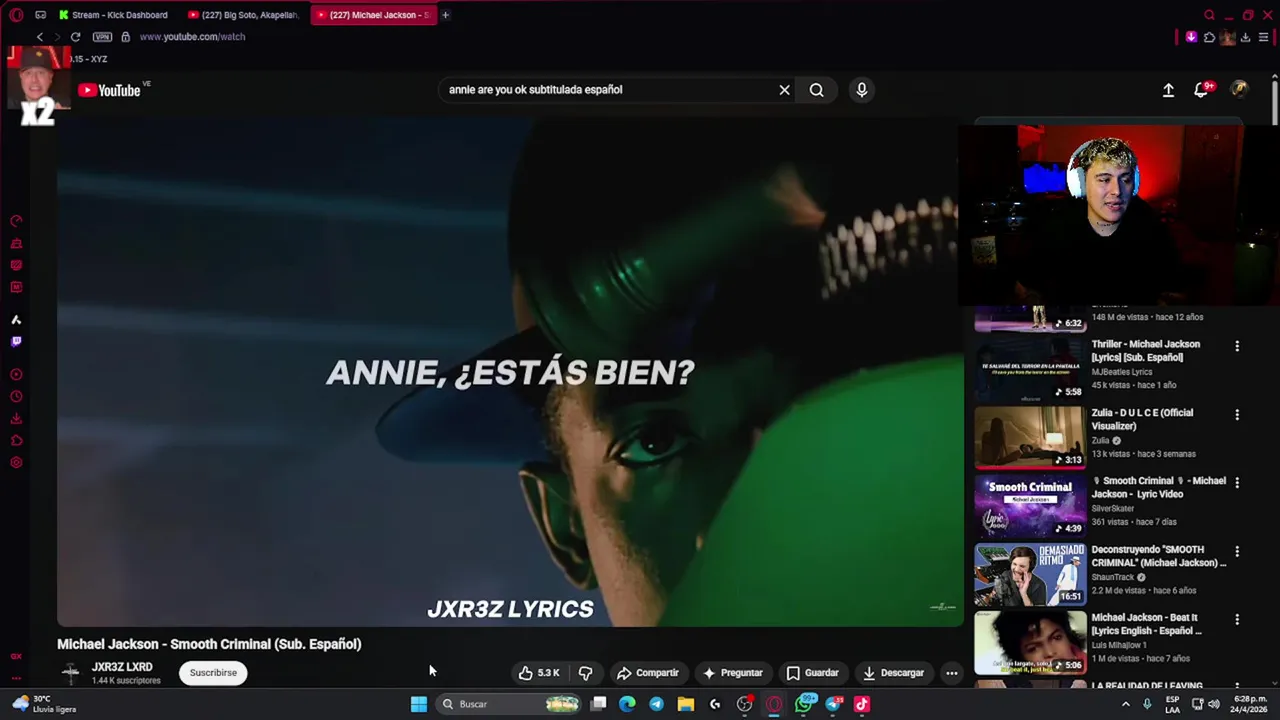
Task: Open WhatsApp from taskbar
Action: tap(804, 704)
